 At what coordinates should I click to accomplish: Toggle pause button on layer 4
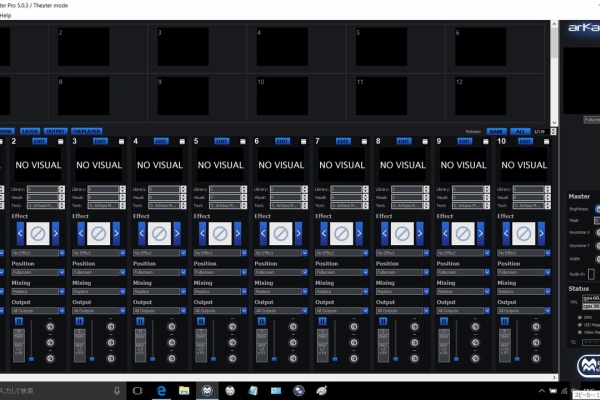[x=140, y=321]
